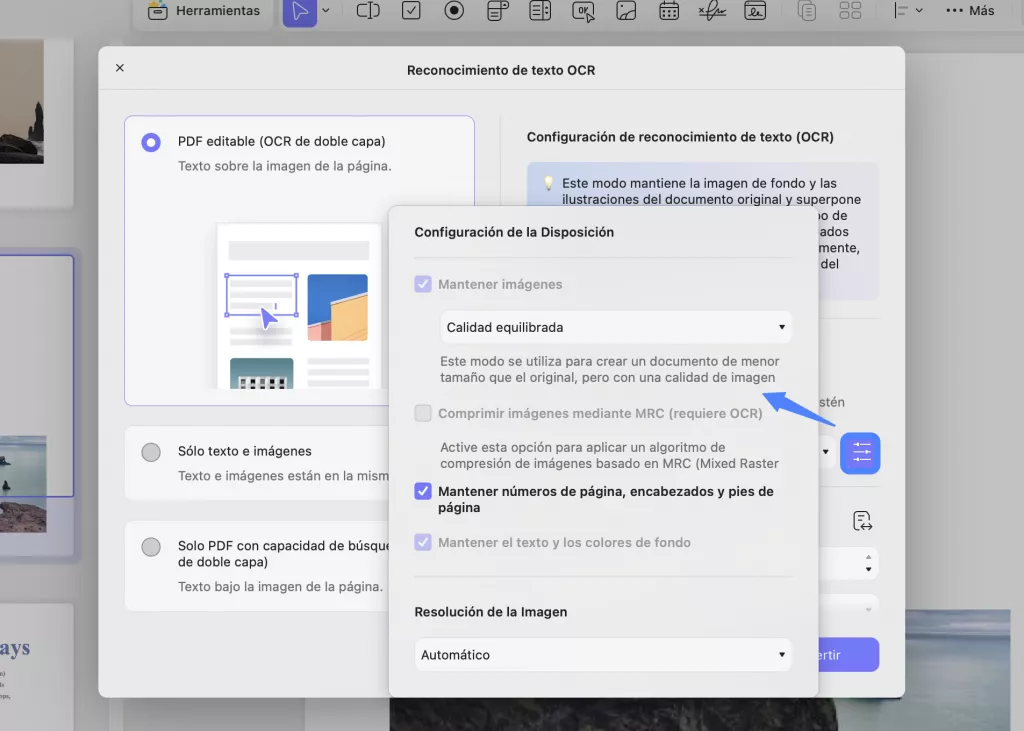Select the digital signature box tool
This screenshot has width=1024, height=731.
click(755, 10)
